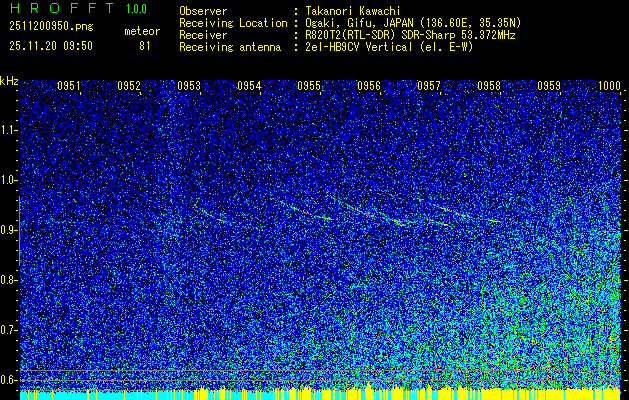The width and height of the screenshot is (629, 400).
Task: Click the 0.6 kHz axis label
Action: [8, 380]
